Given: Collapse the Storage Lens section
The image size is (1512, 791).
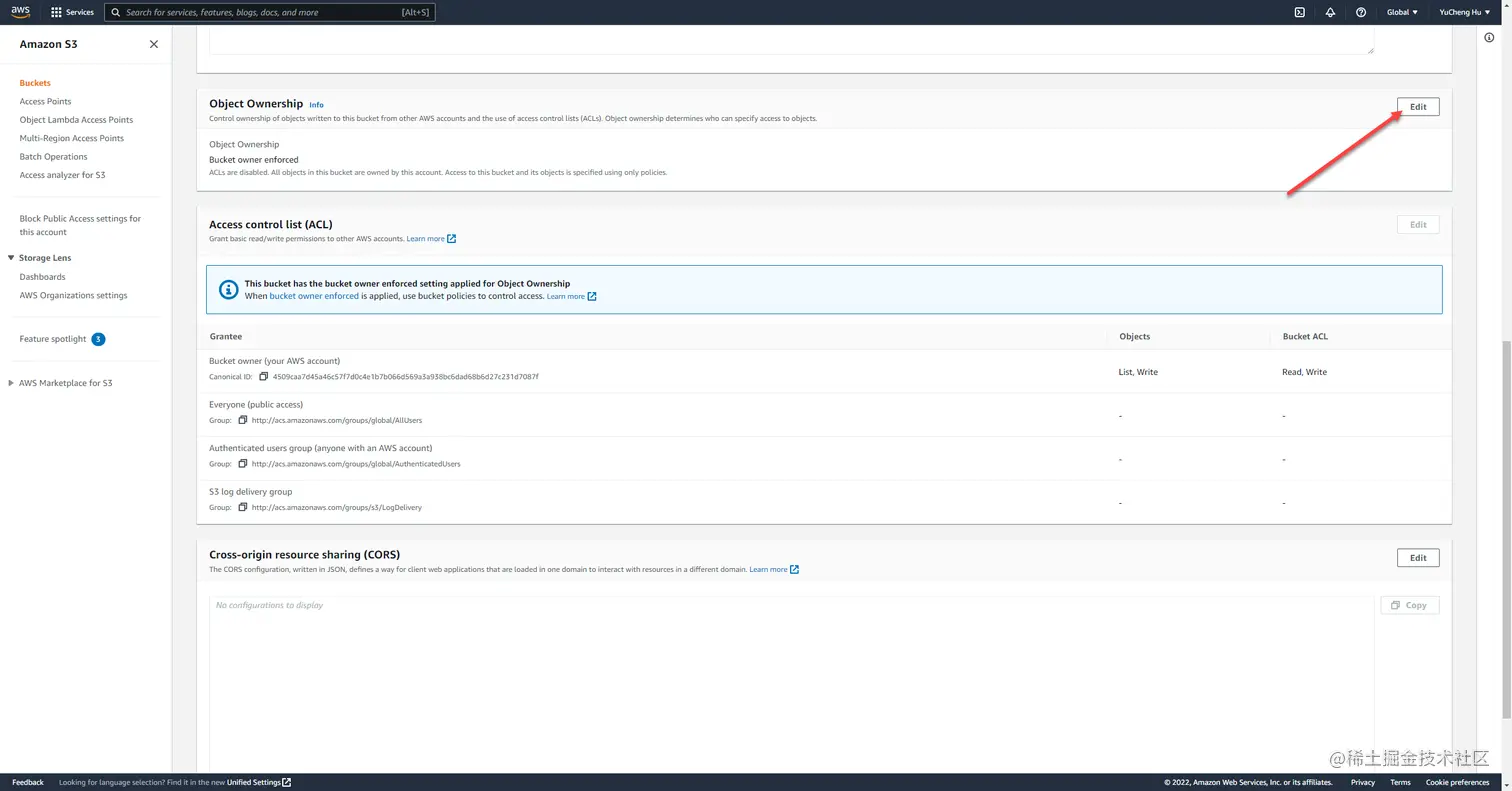Looking at the screenshot, I should coord(9,257).
